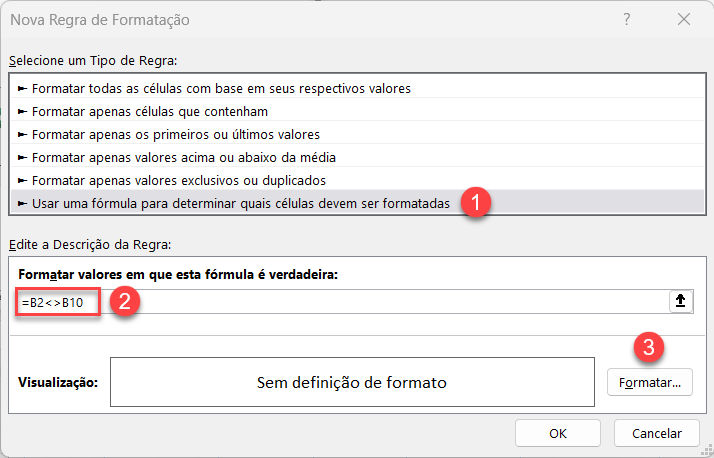The height and width of the screenshot is (458, 714).
Task: Click the red step 1 marker badge
Action: pos(476,202)
